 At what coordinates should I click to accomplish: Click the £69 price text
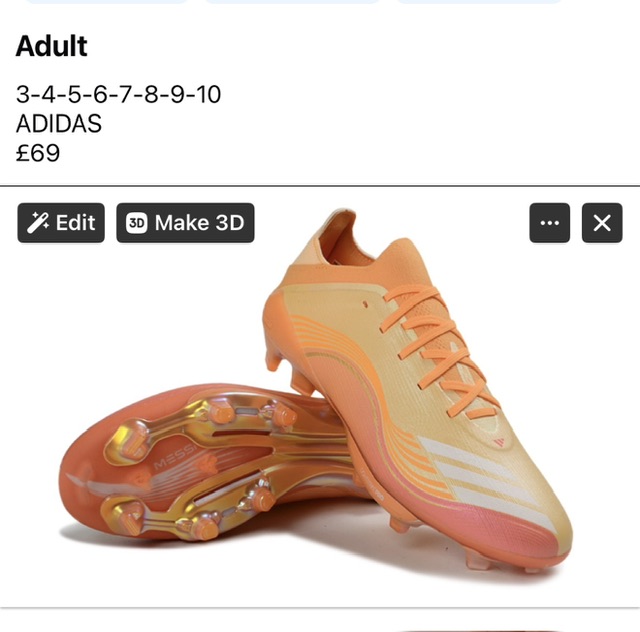click(x=38, y=154)
